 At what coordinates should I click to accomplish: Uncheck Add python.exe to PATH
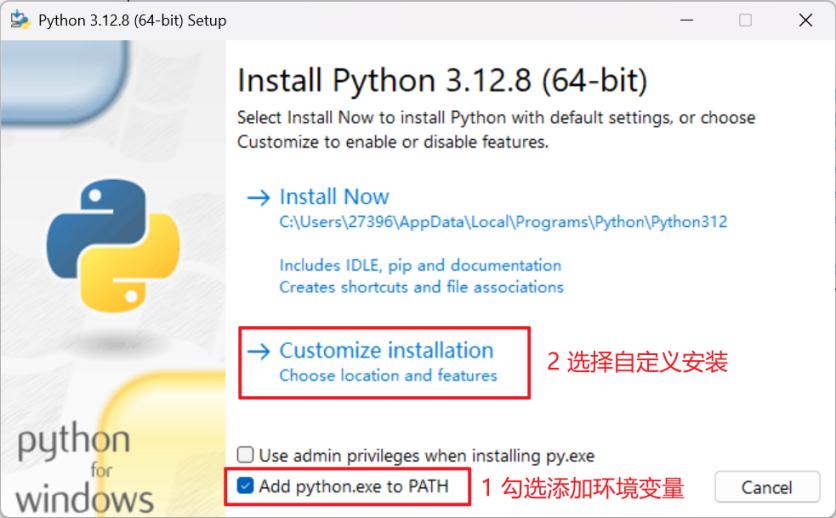(245, 485)
